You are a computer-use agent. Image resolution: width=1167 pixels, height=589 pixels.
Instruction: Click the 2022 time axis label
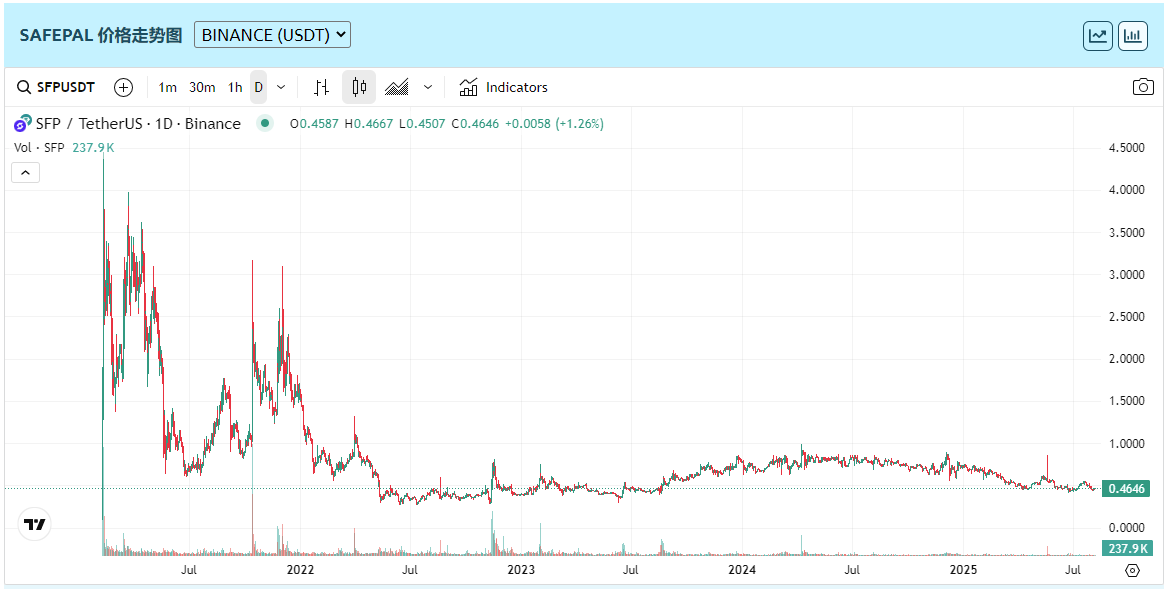coord(300,570)
